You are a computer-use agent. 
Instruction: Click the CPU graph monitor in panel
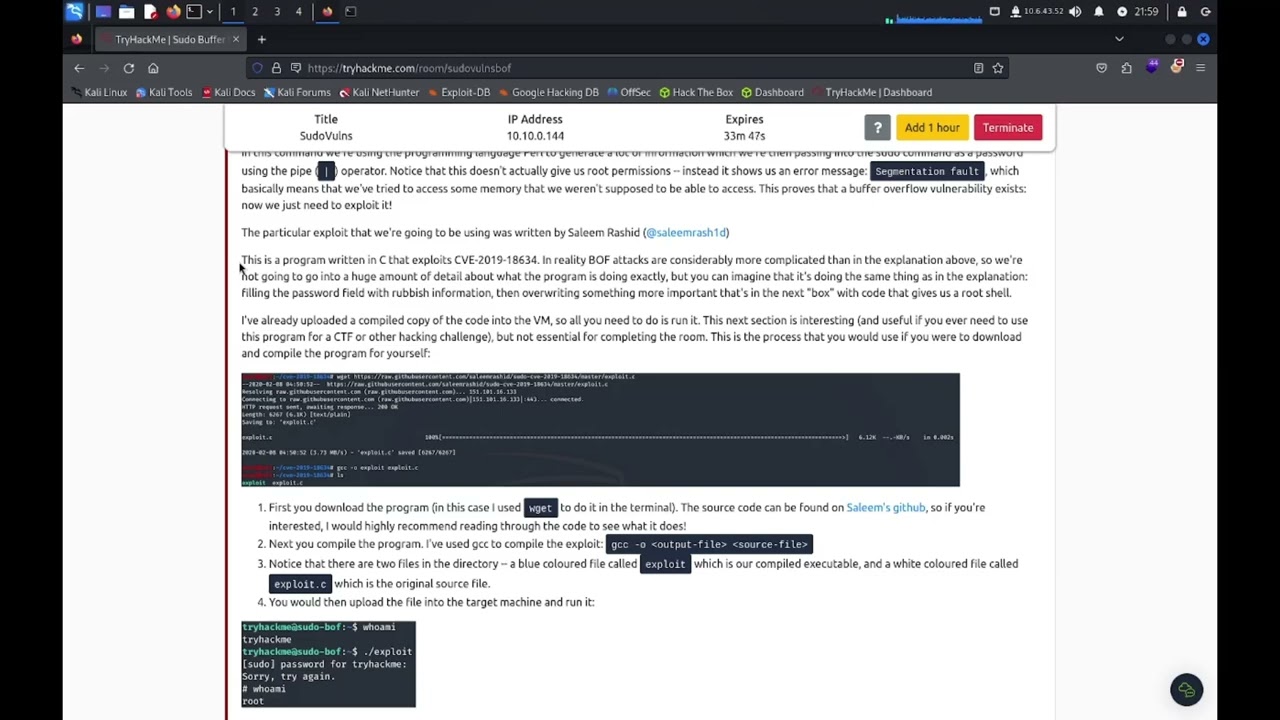click(x=934, y=17)
